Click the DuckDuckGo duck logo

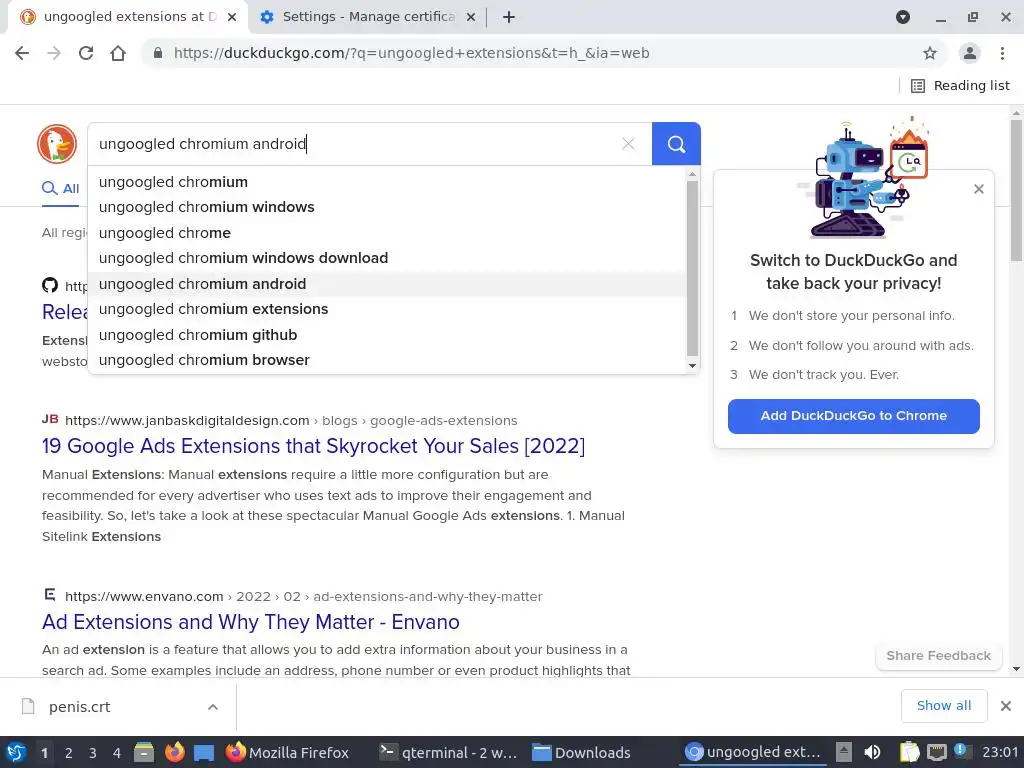(x=57, y=144)
